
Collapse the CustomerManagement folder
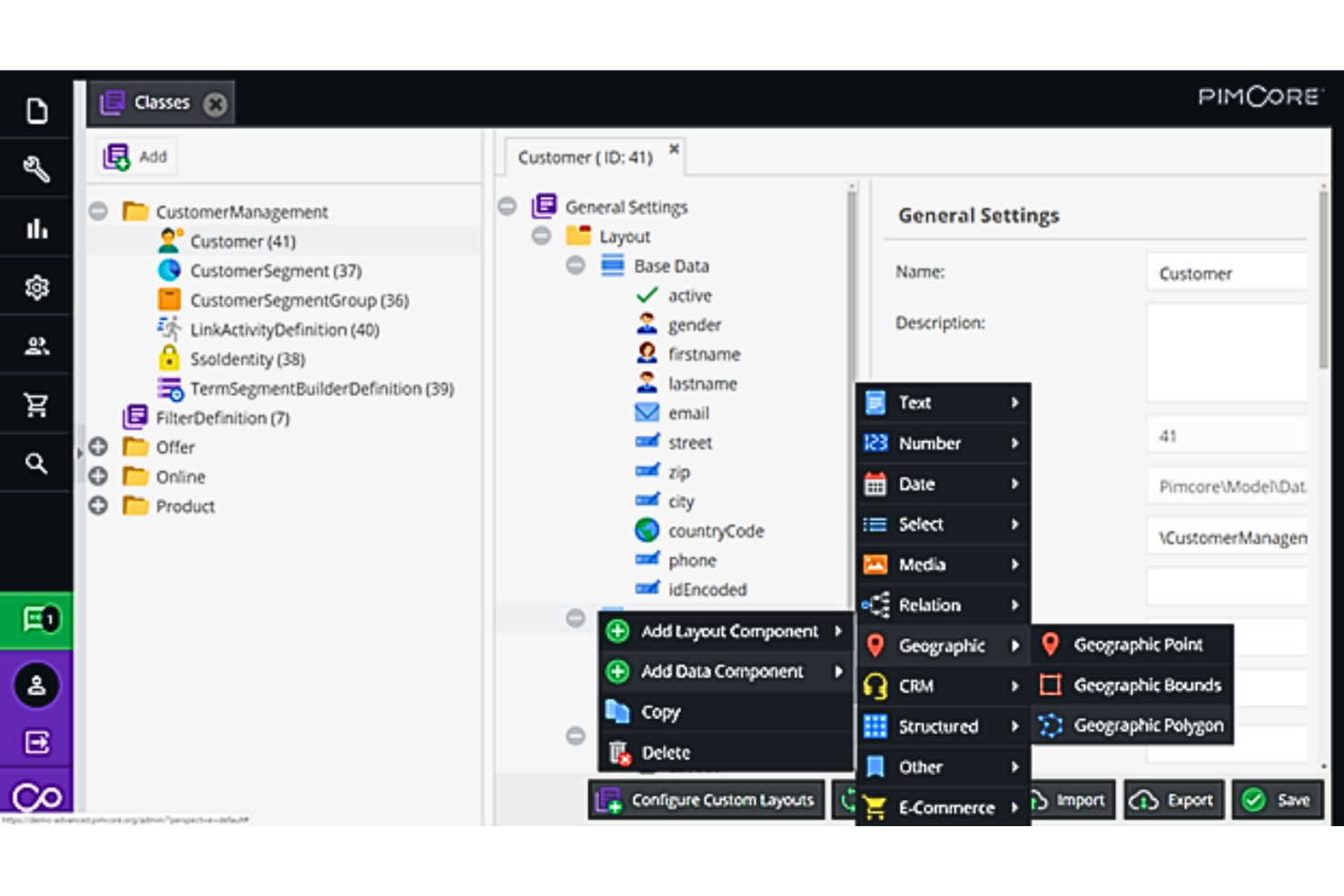point(98,212)
